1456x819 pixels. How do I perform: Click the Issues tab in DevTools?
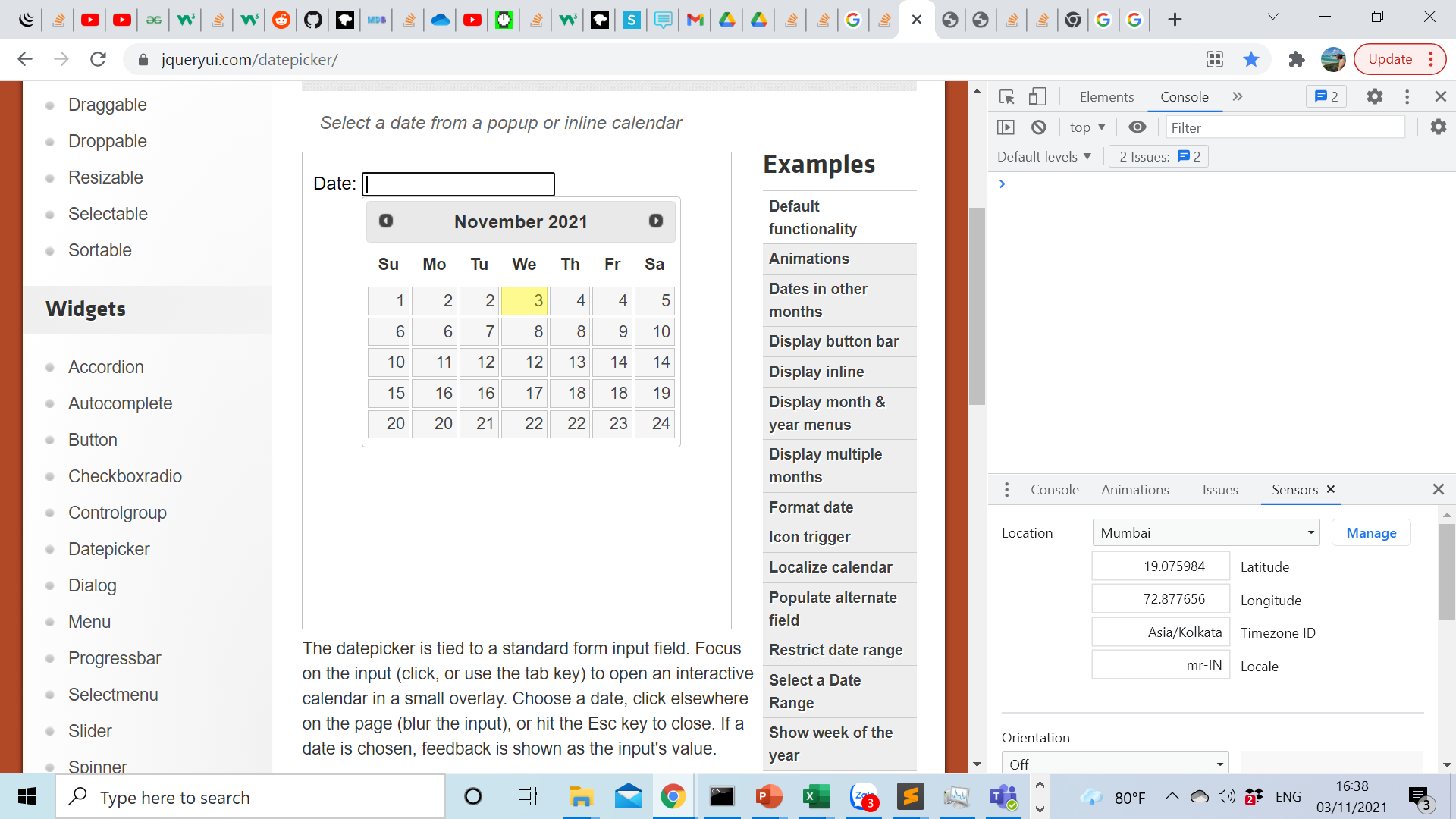point(1219,489)
